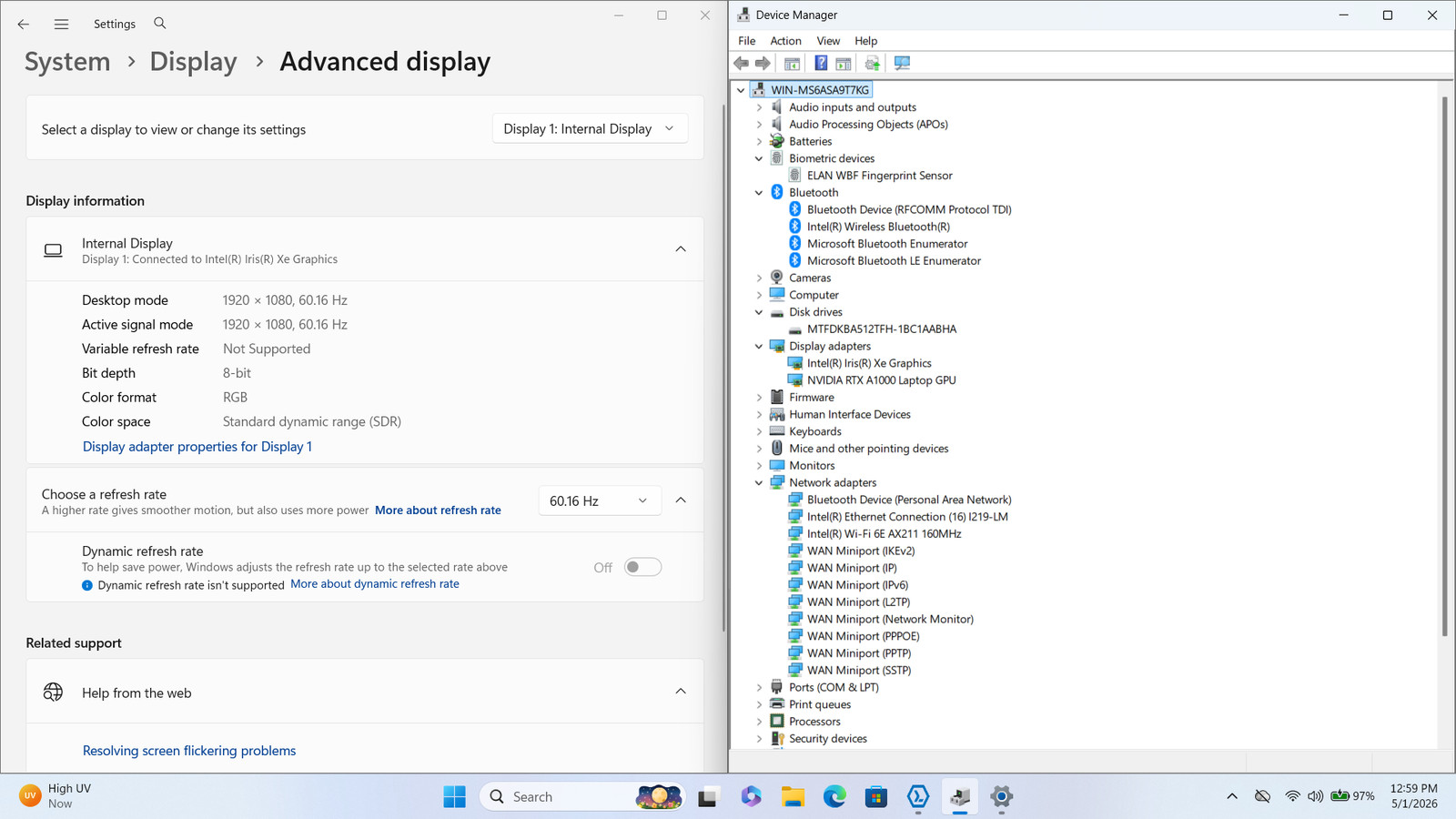Collapse the Network adapters tree node
Viewport: 1456px width, 819px height.
(x=759, y=483)
